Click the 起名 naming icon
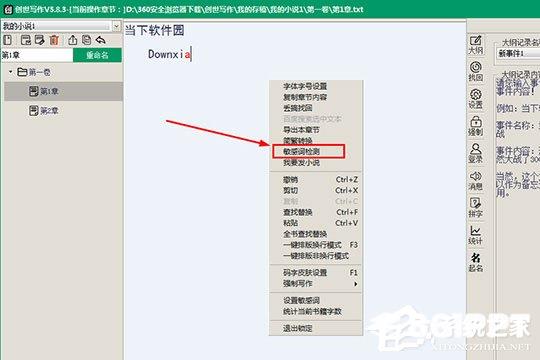 click(x=476, y=262)
